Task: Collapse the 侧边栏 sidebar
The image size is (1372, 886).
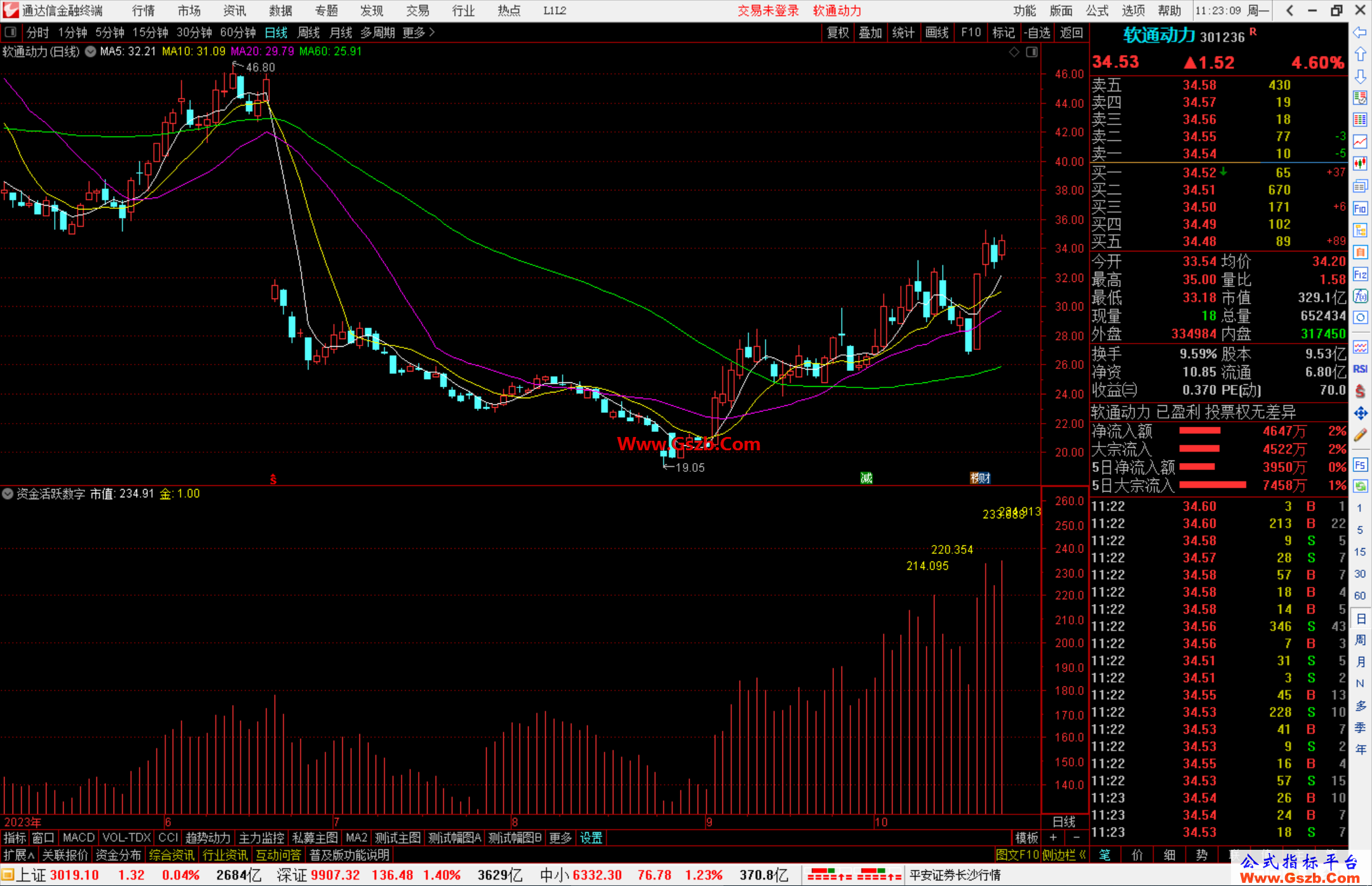Action: (1065, 855)
